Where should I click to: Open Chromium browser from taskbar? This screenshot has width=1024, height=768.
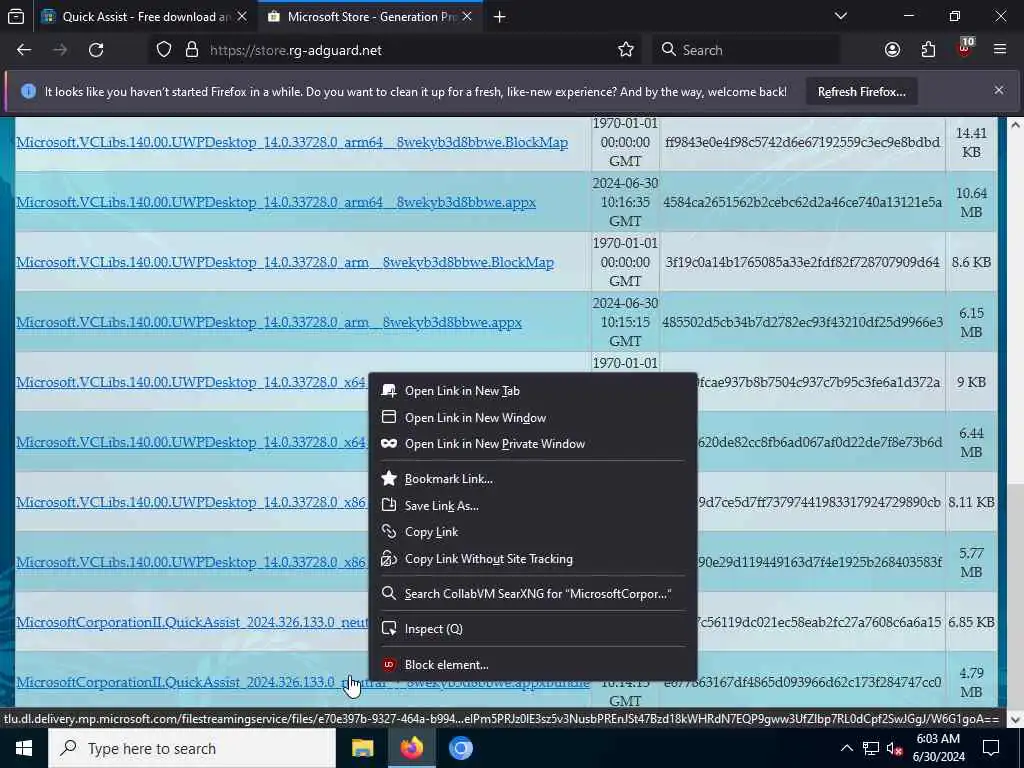[x=460, y=748]
